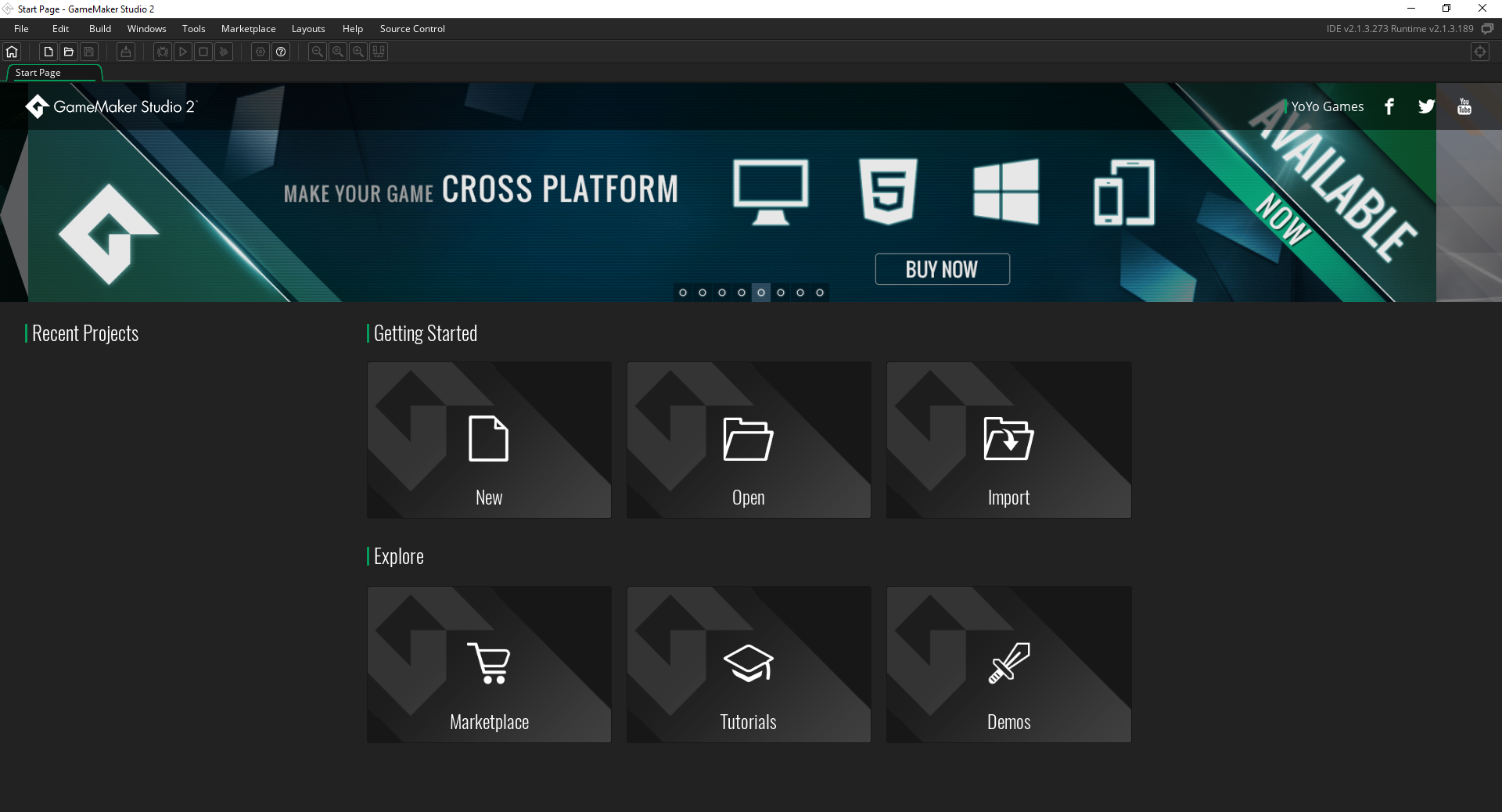Screen dimensions: 1502x812
Task: Click the New project tile
Action: tap(489, 440)
